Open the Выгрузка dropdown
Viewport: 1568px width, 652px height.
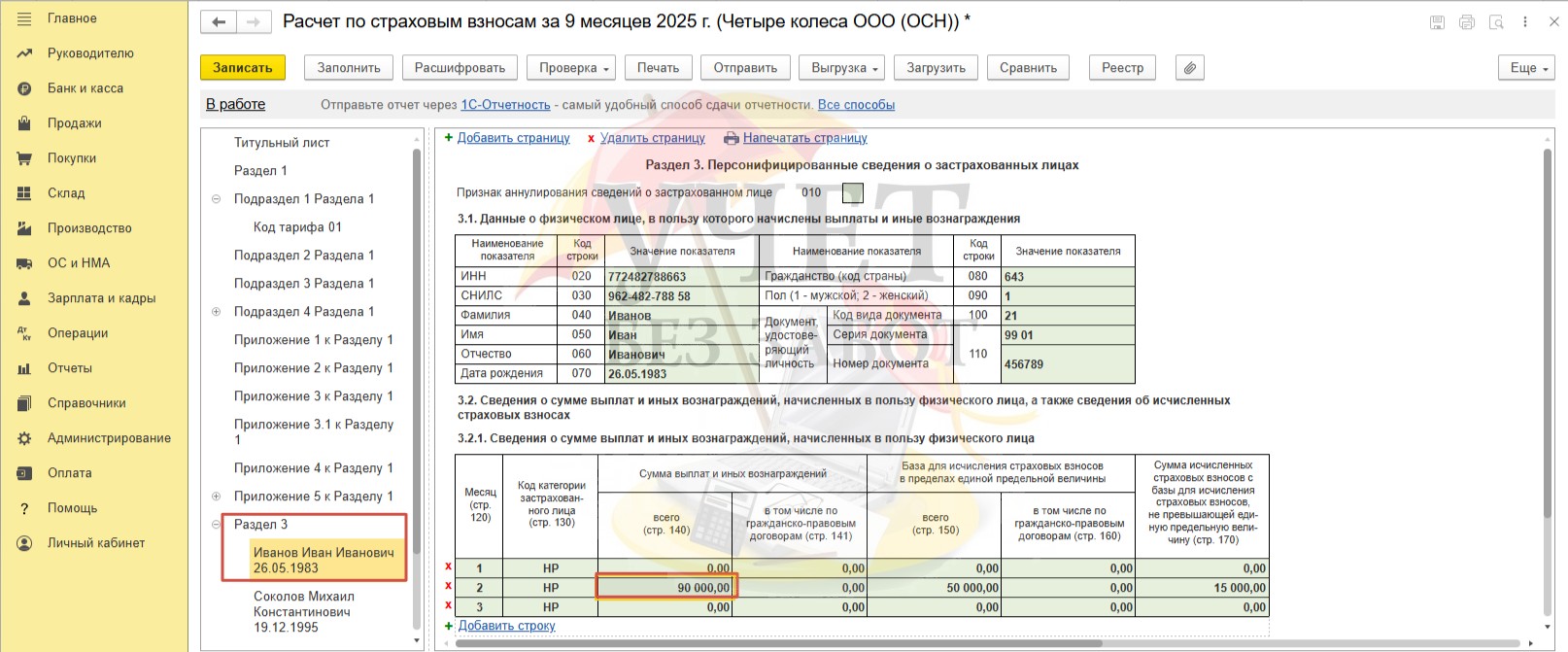click(844, 67)
